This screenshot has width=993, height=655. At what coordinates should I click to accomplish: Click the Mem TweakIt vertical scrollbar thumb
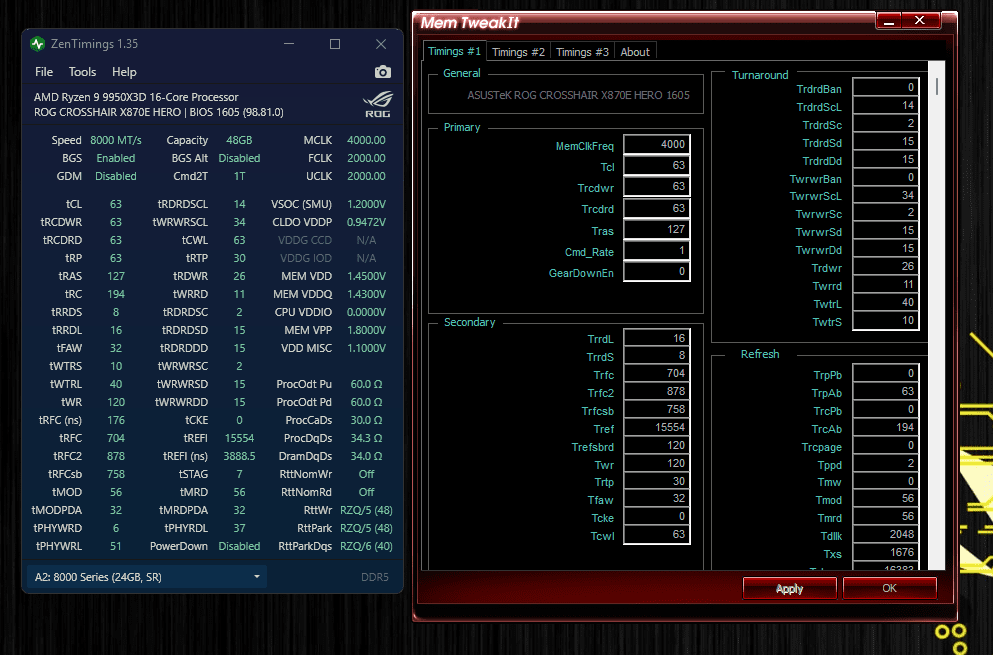click(x=937, y=86)
